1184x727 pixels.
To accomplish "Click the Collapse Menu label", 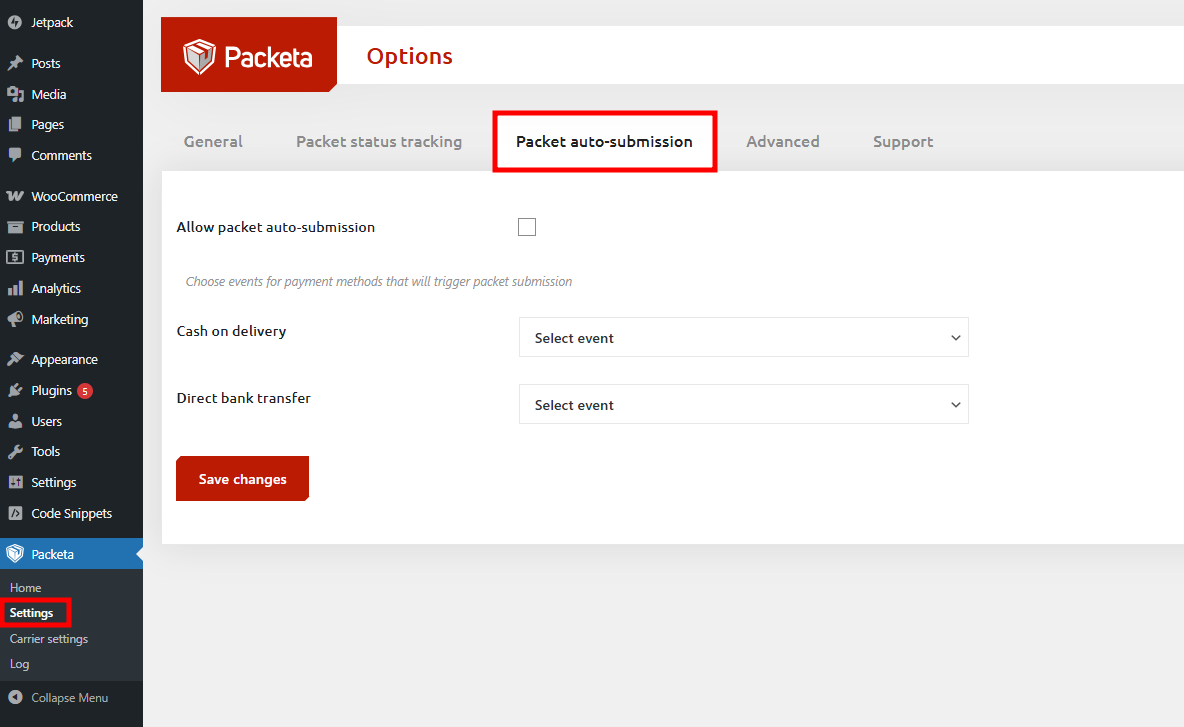I will pos(69,698).
